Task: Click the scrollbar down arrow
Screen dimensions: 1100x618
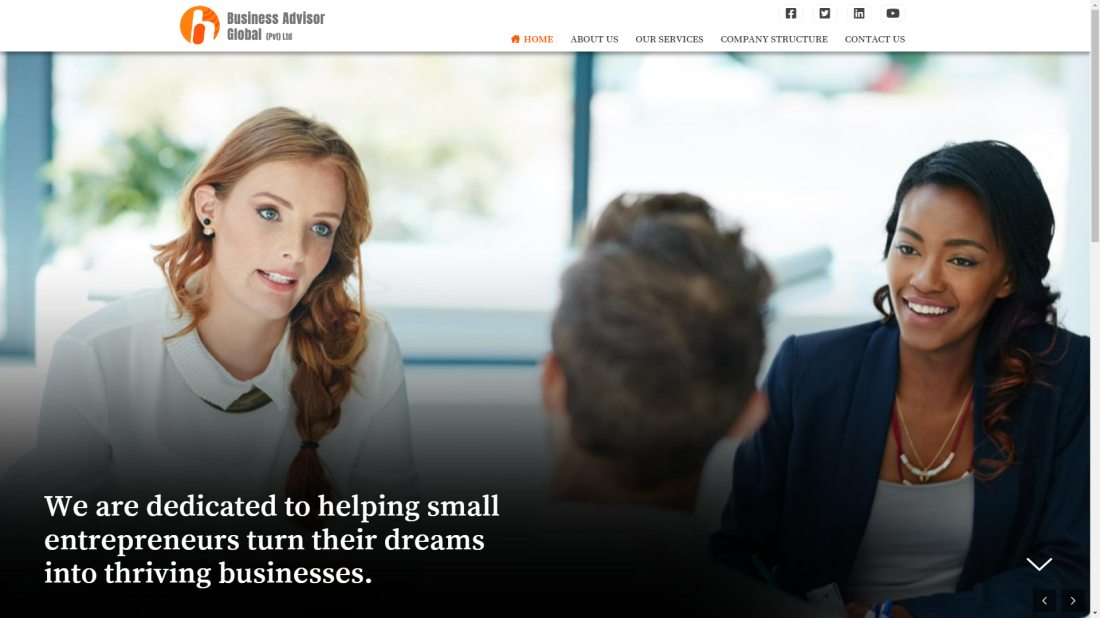Action: [x=1095, y=614]
